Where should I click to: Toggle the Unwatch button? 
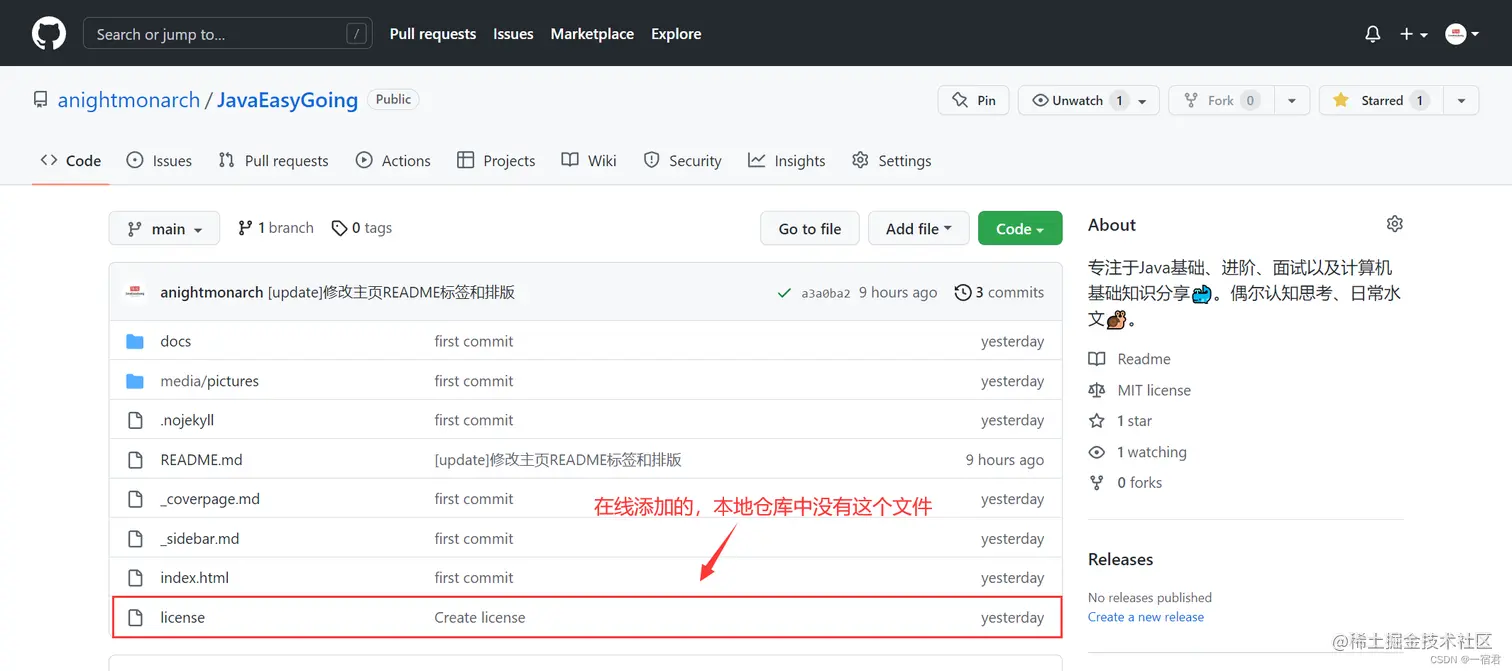[x=1089, y=100]
